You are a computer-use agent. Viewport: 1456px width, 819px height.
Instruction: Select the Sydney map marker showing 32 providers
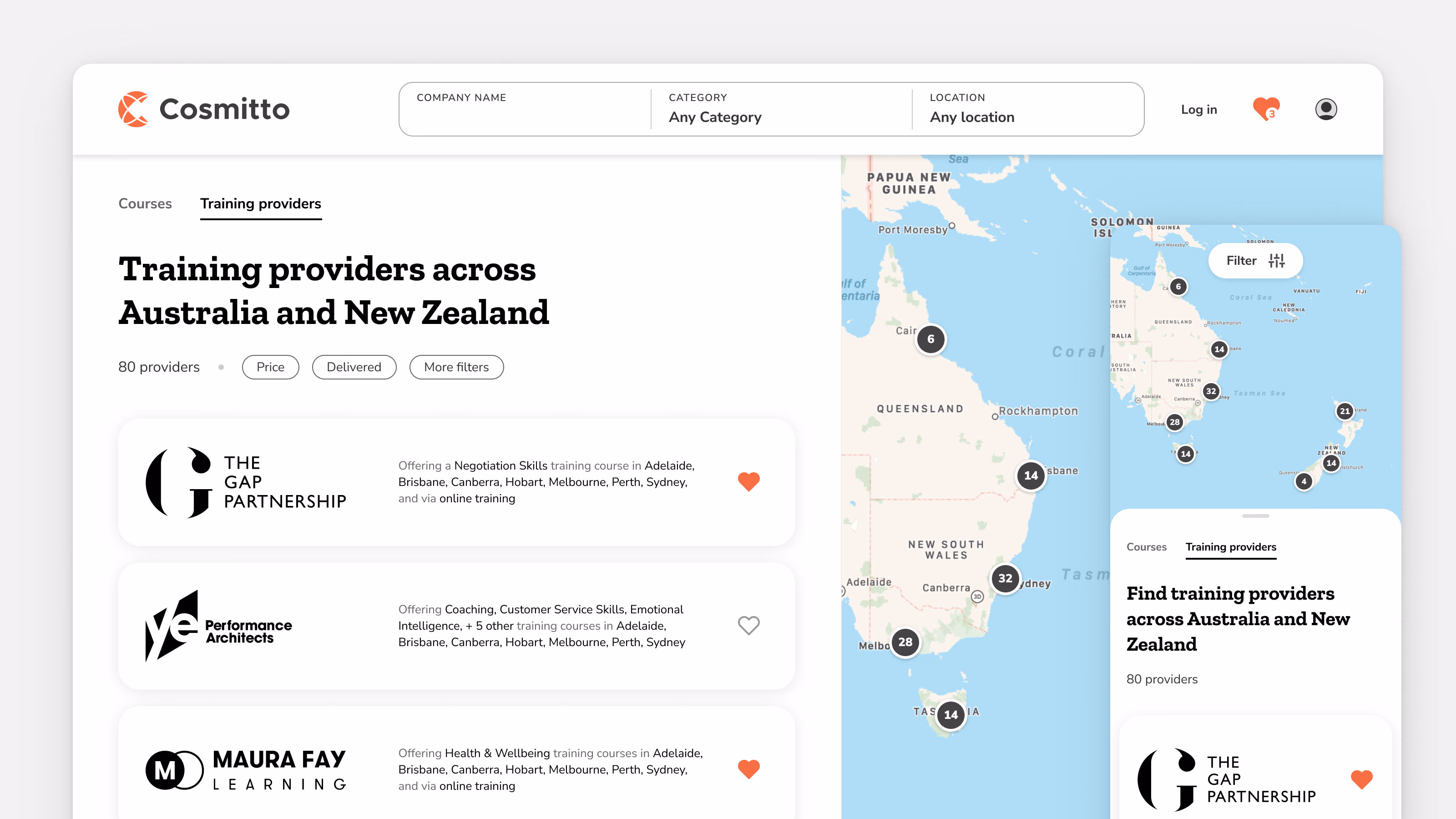[1006, 578]
